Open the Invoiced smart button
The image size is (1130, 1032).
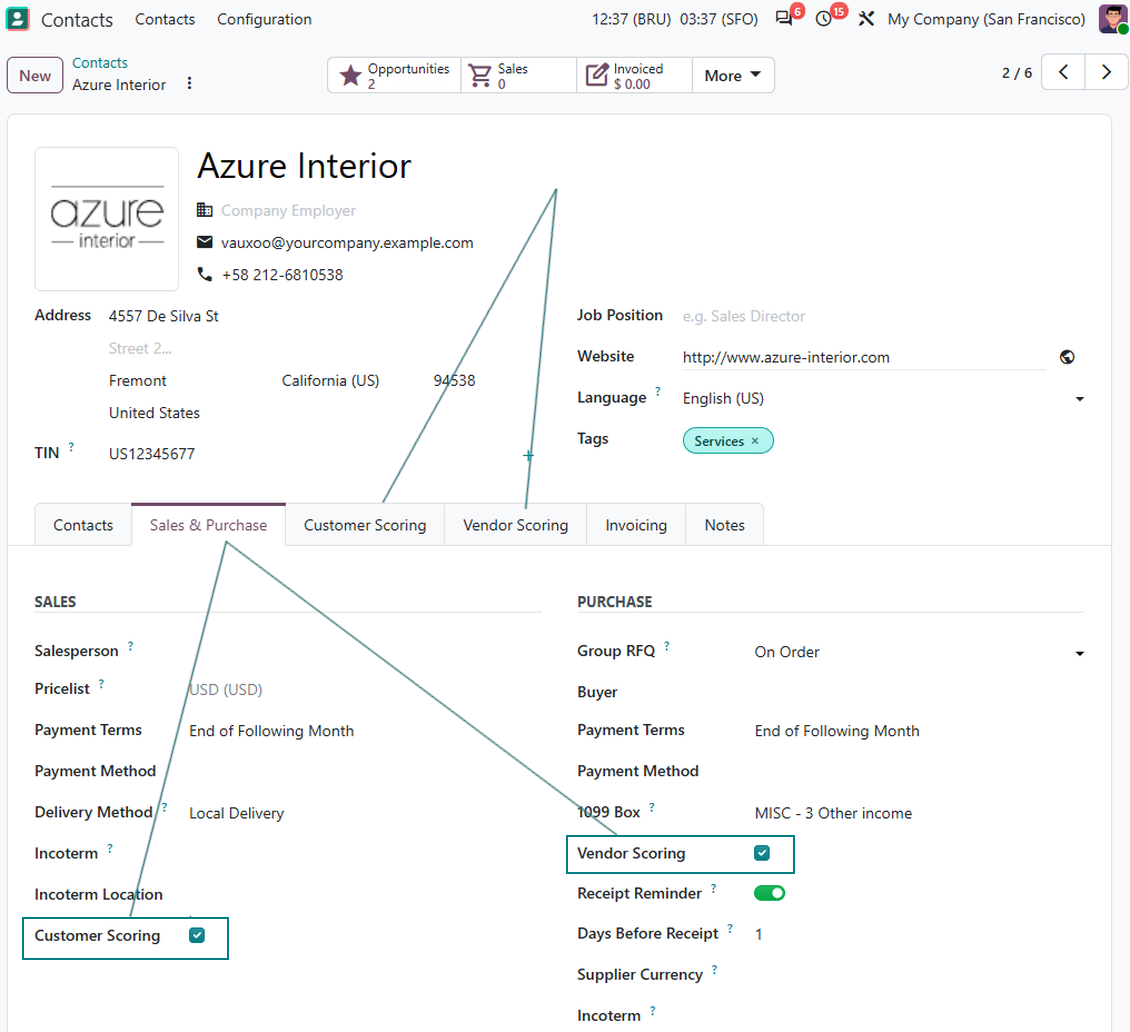tap(634, 75)
